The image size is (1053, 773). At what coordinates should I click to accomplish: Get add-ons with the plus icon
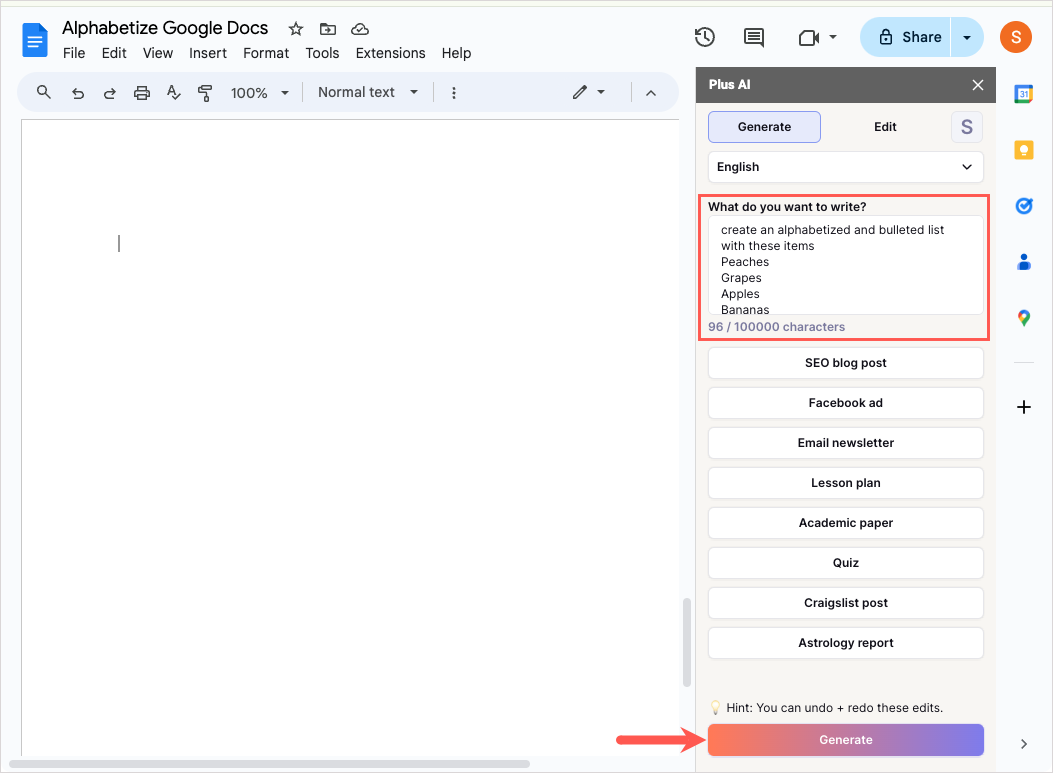coord(1023,407)
